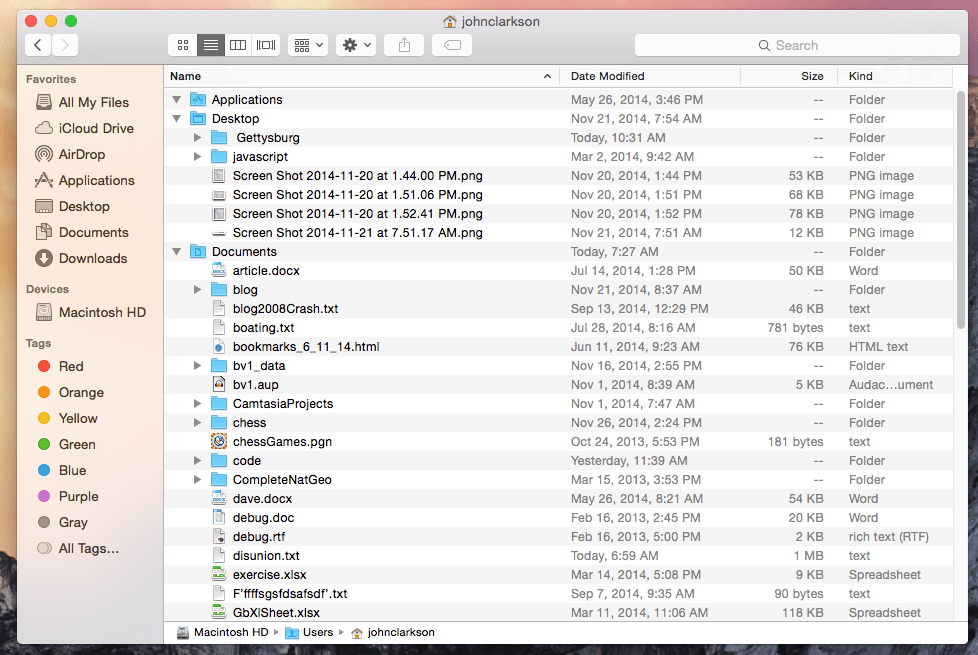978x655 pixels.
Task: Open Users from the path bar
Action: click(x=317, y=632)
